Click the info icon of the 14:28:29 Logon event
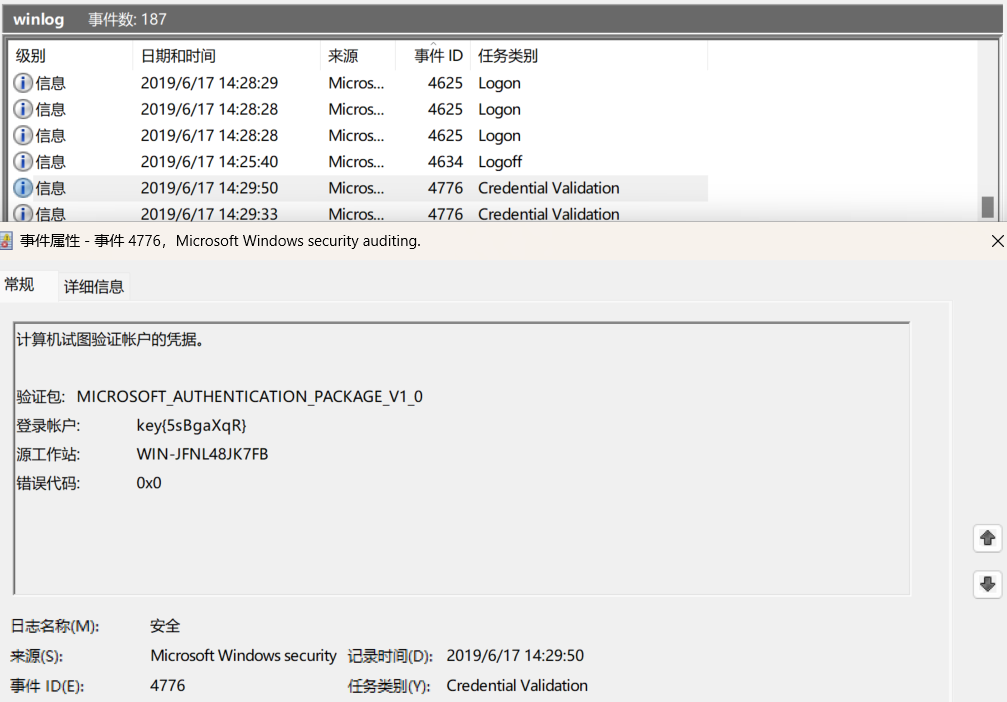Viewport: 1007px width, 702px height. [23, 83]
